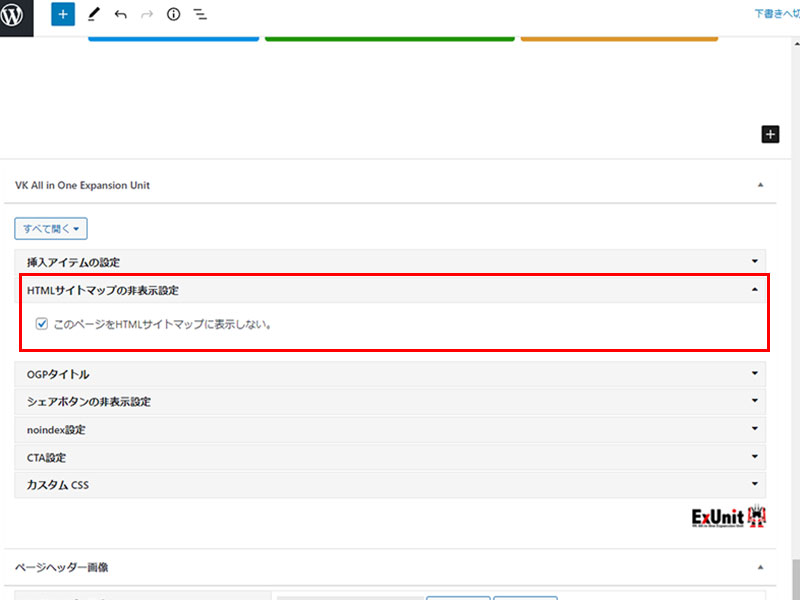
Task: Click the black add block button
Action: point(769,135)
